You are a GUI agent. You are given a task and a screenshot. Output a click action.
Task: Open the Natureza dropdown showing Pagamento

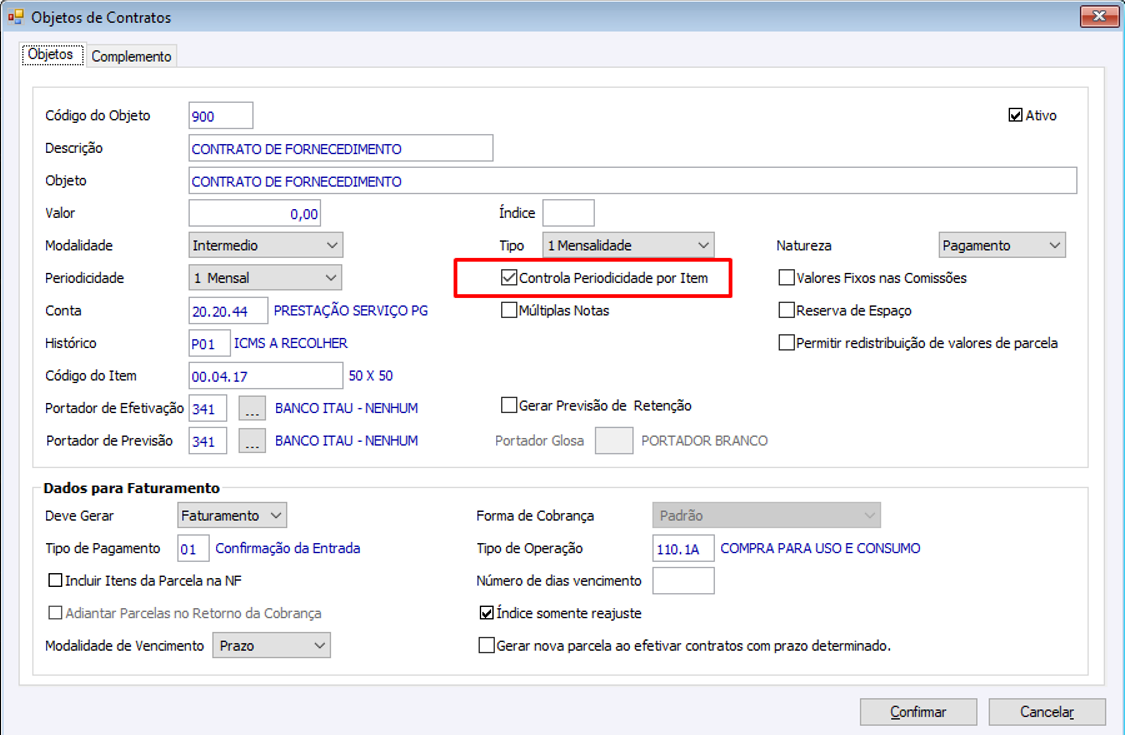click(1002, 245)
